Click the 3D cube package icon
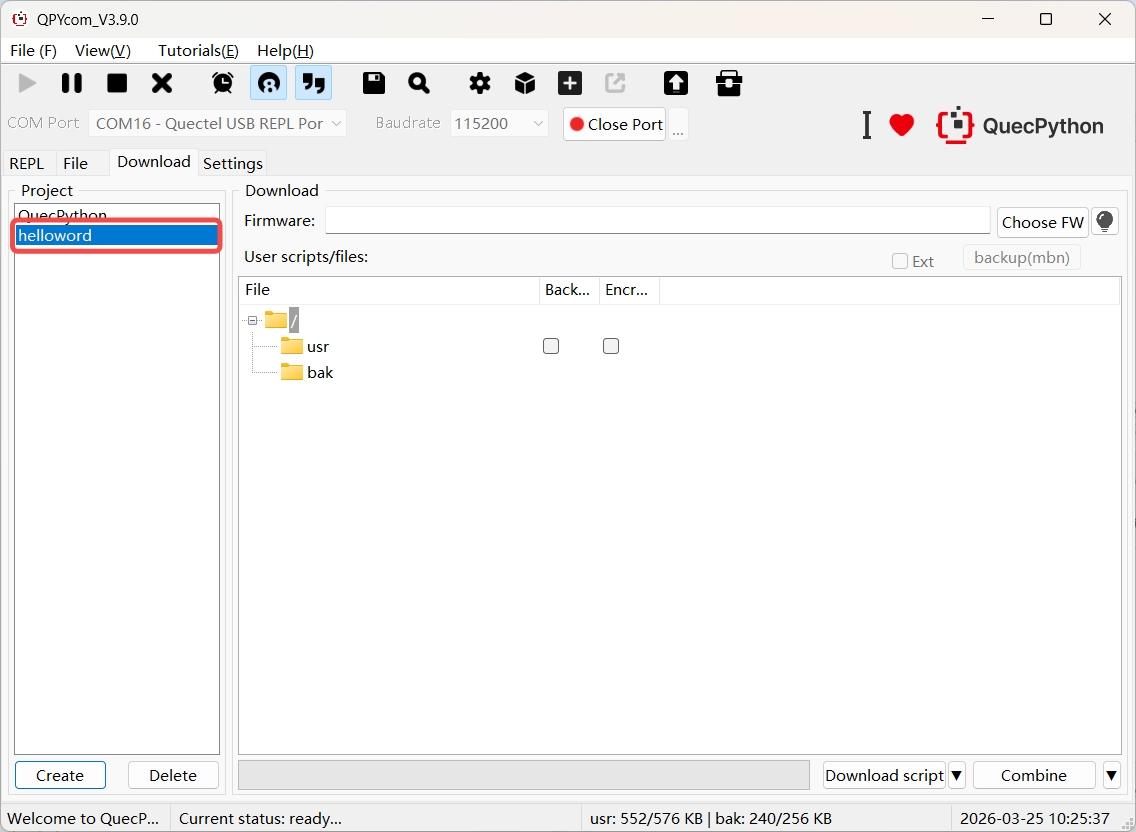The height and width of the screenshot is (832, 1136). pyautogui.click(x=525, y=83)
